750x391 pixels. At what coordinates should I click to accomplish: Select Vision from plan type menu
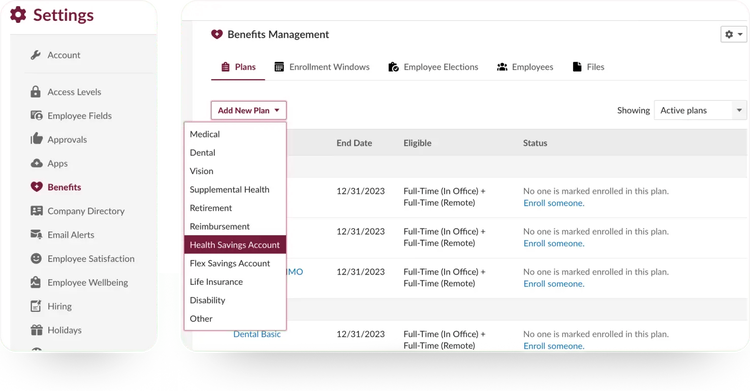pos(235,171)
